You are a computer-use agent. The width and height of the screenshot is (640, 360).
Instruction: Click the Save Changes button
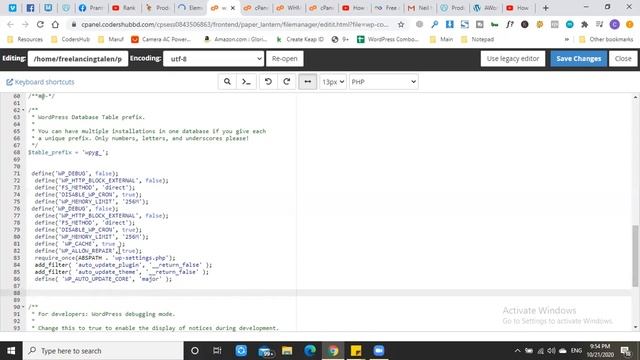578,59
